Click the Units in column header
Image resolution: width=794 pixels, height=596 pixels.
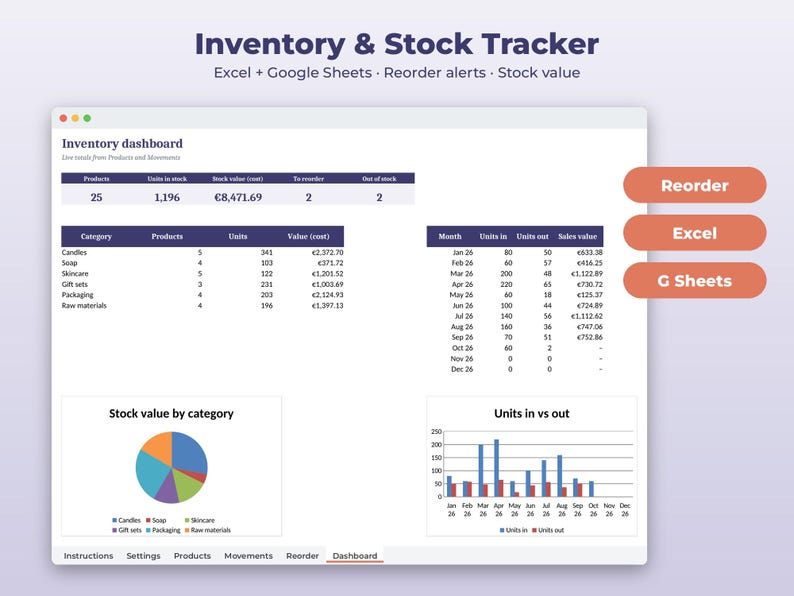493,236
